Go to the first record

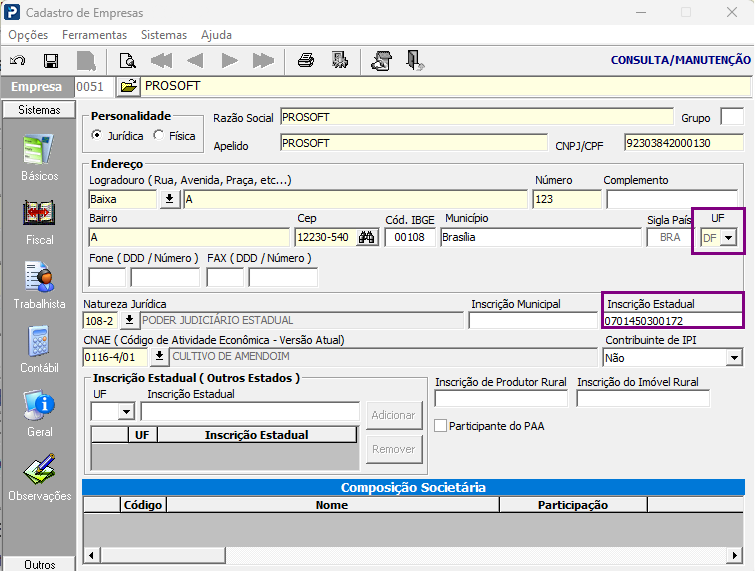pos(161,61)
